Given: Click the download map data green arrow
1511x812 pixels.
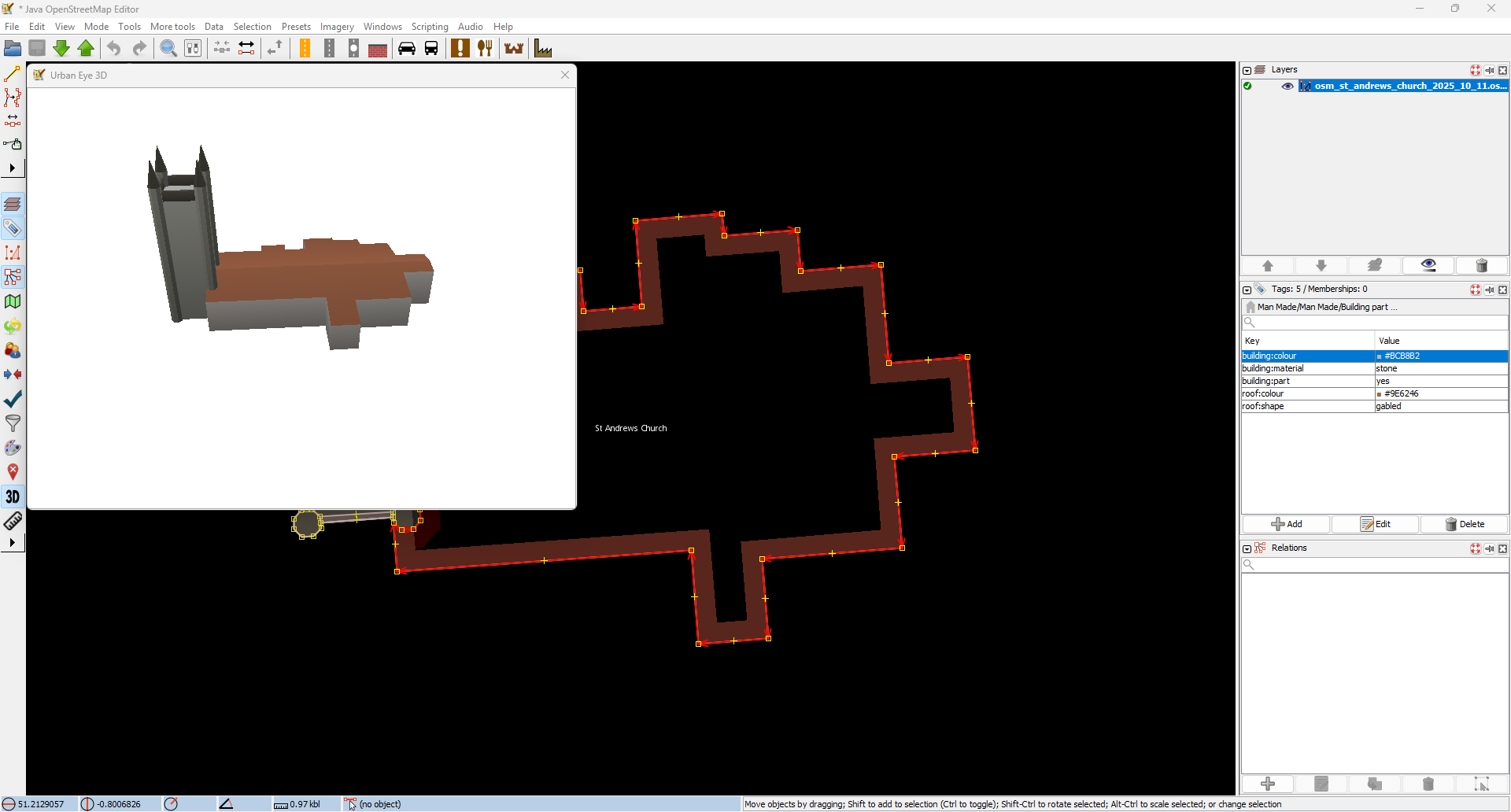Looking at the screenshot, I should click(x=61, y=49).
